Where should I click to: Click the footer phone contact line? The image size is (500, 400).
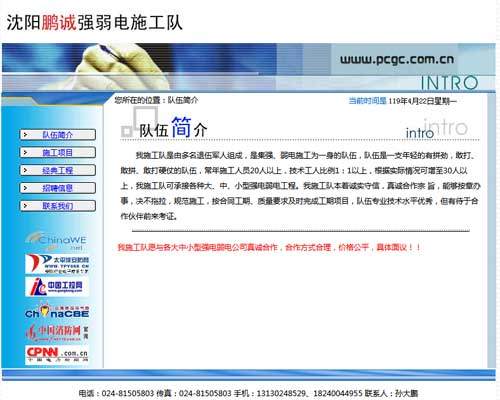tap(248, 393)
